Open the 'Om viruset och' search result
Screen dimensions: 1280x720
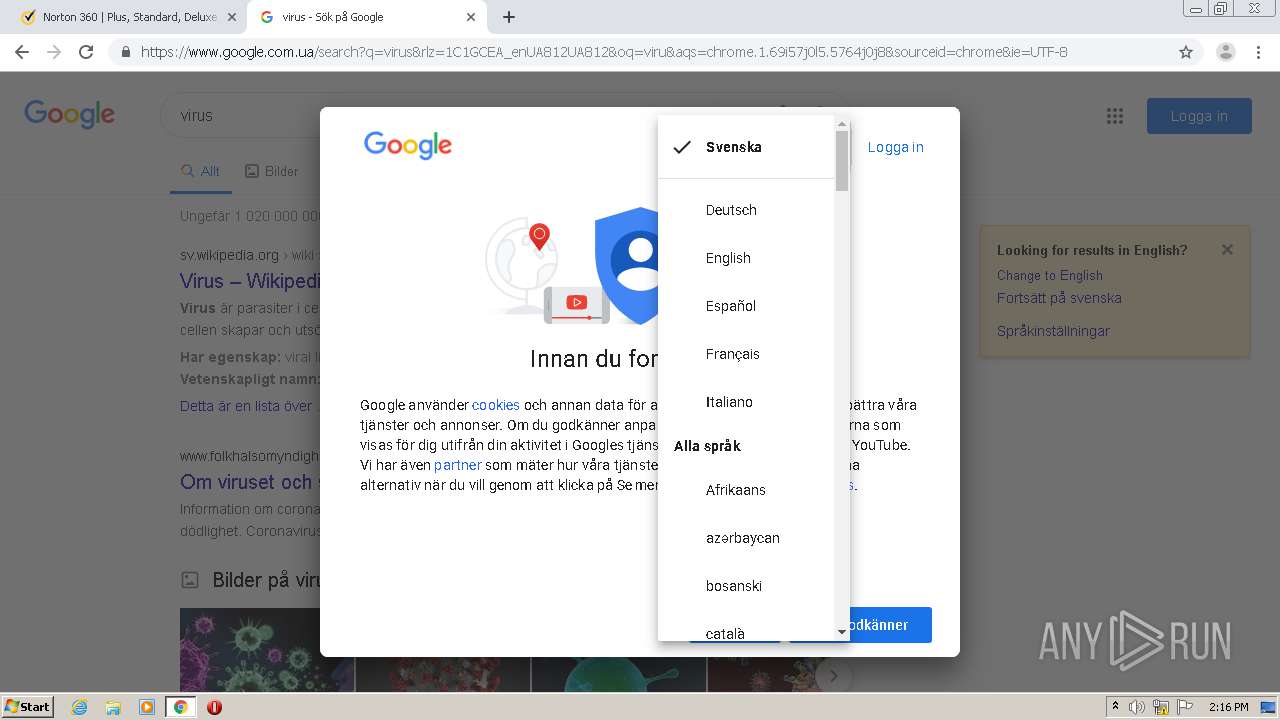point(250,482)
